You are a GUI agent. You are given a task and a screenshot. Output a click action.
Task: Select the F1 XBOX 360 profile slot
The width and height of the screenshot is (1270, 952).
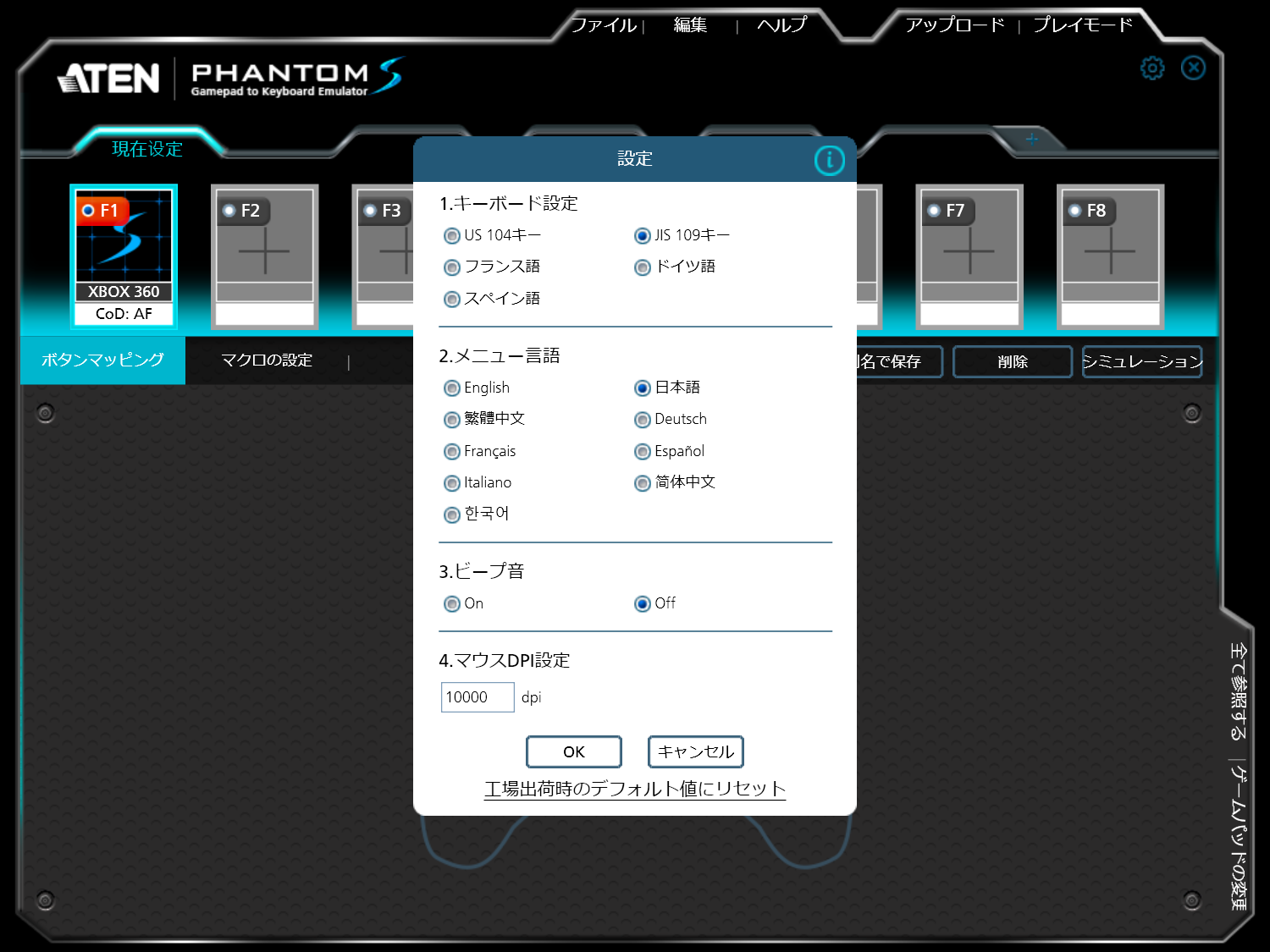click(x=124, y=256)
